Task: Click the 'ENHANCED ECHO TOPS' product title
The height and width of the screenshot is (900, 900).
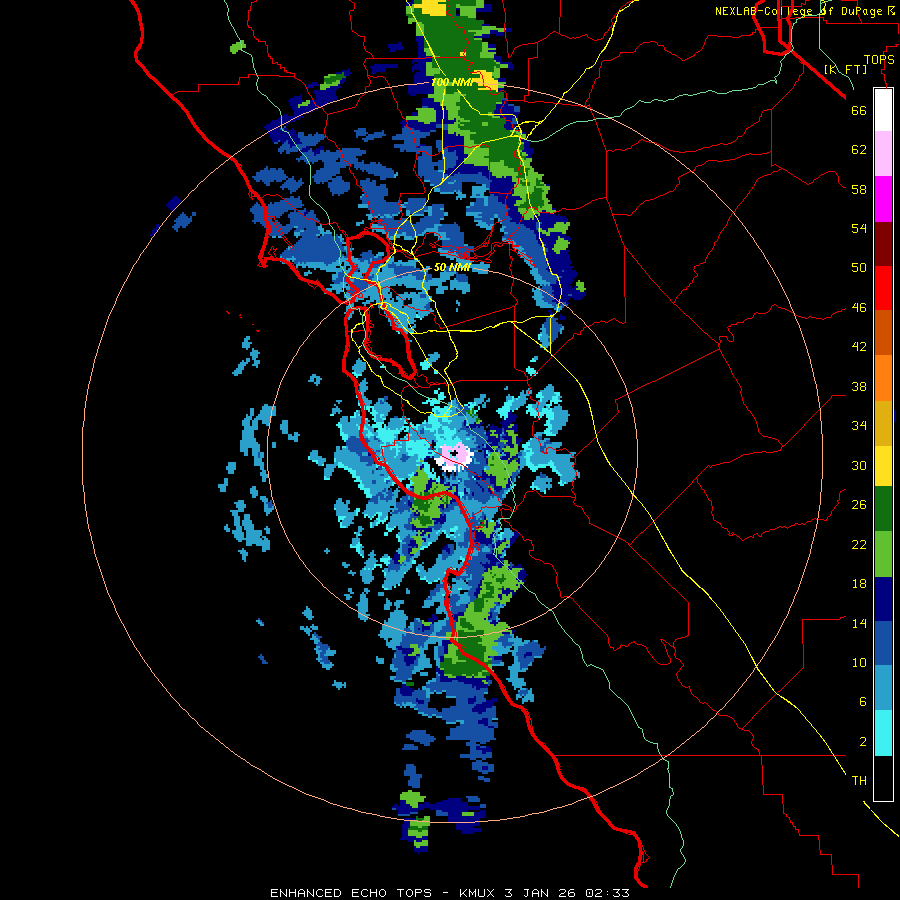Action: tap(351, 893)
